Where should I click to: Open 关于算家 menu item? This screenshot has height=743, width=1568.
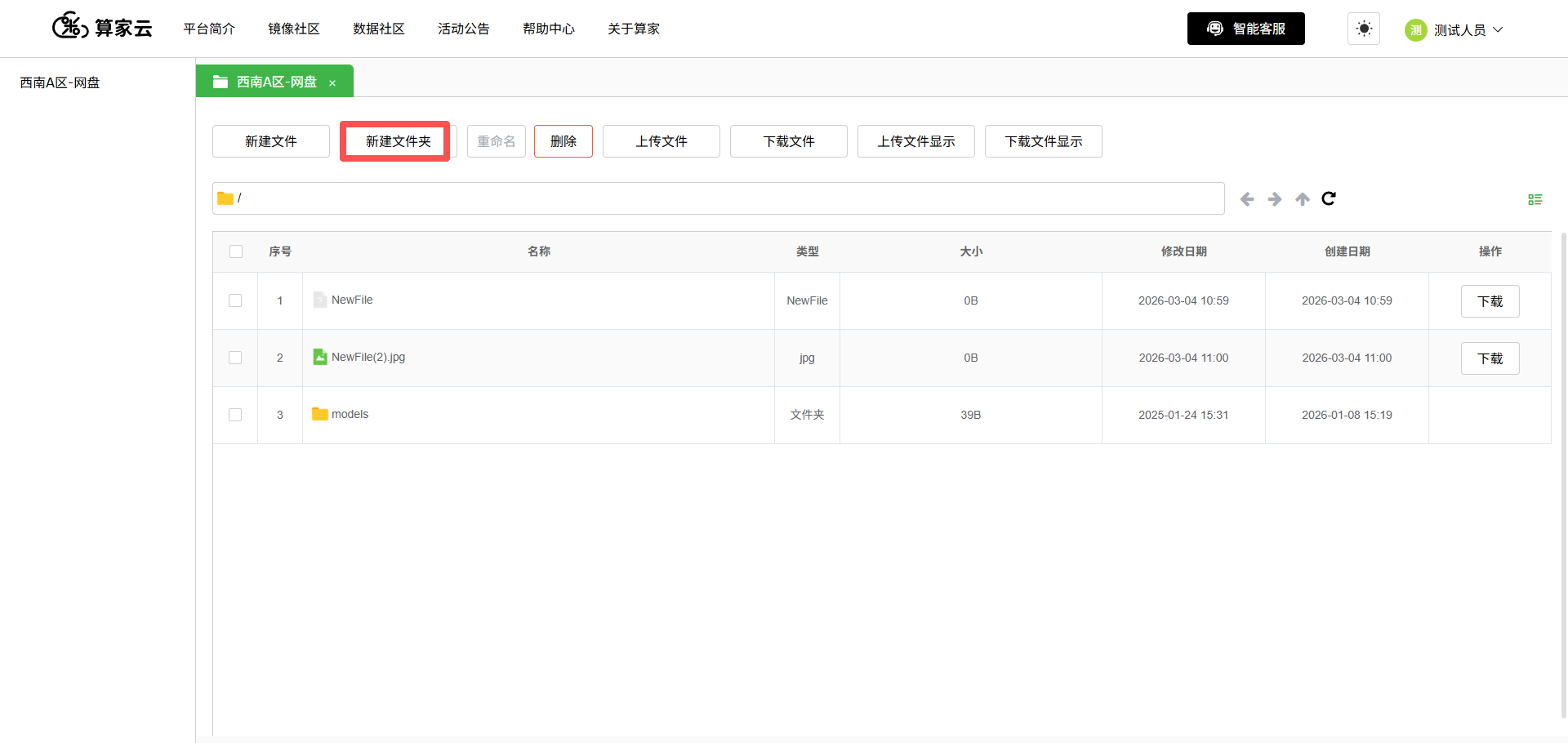tap(634, 29)
